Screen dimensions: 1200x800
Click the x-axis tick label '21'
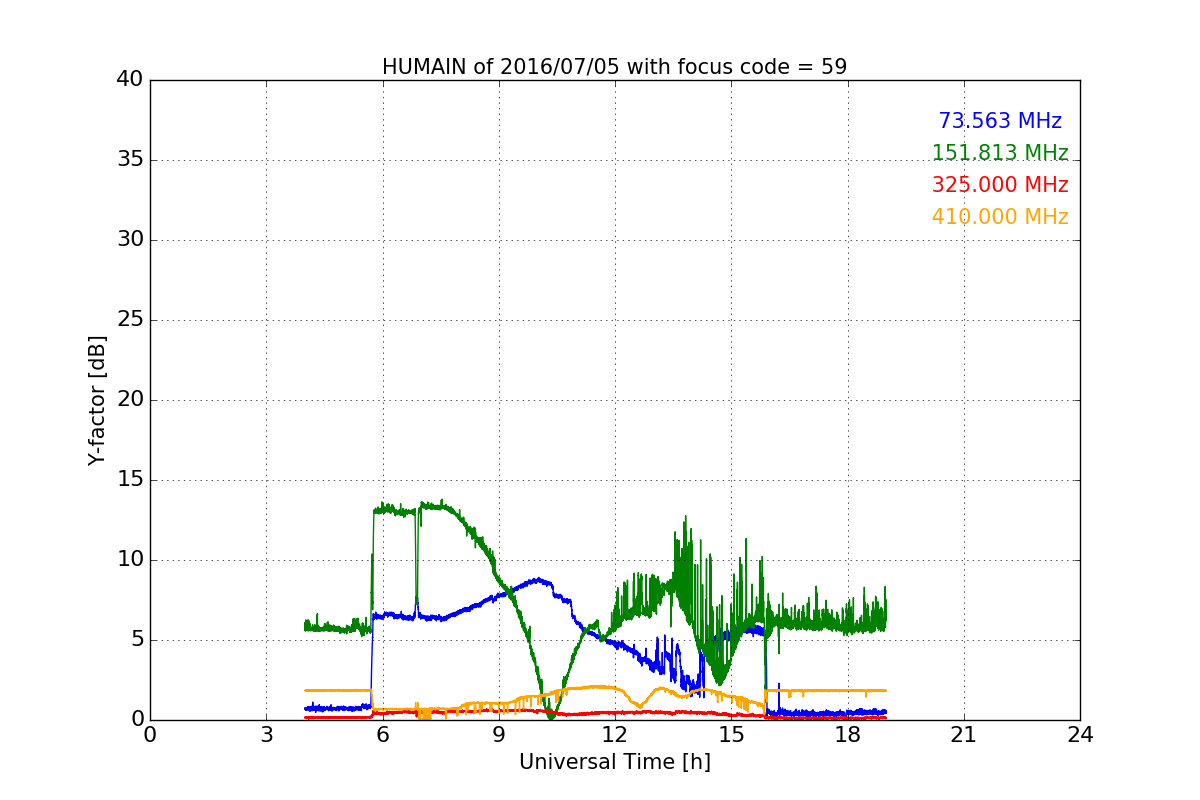coord(964,735)
